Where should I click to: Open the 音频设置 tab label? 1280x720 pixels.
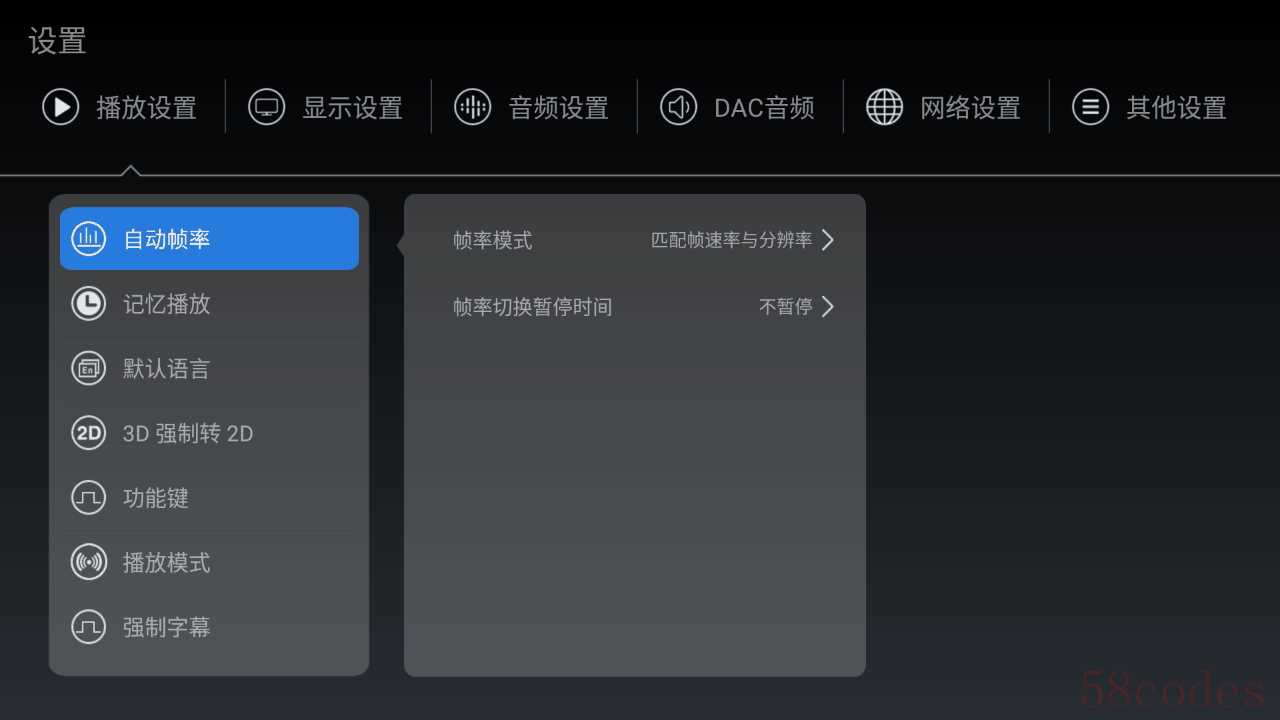(559, 108)
